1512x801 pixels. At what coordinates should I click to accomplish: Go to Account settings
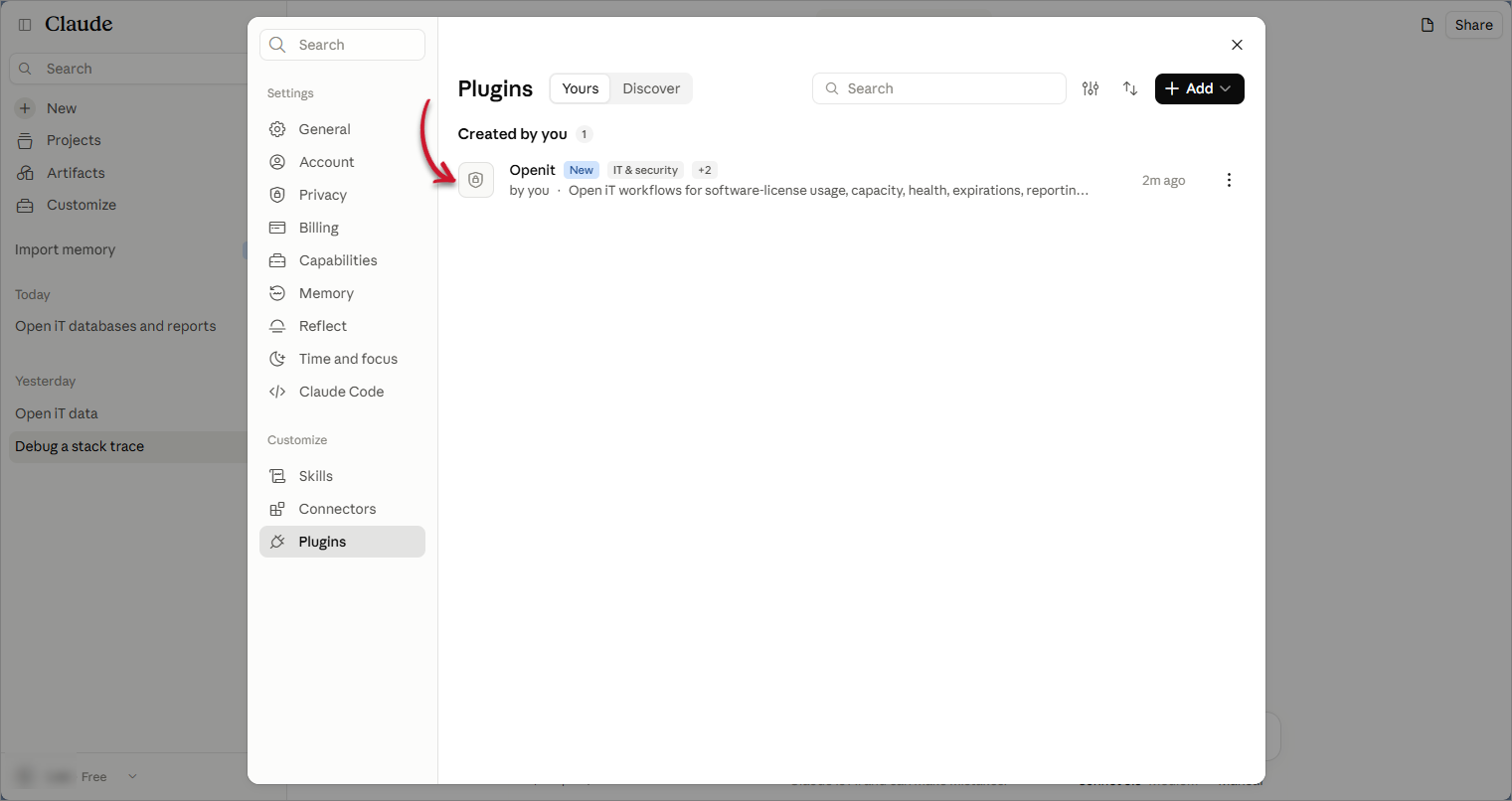pos(342,162)
